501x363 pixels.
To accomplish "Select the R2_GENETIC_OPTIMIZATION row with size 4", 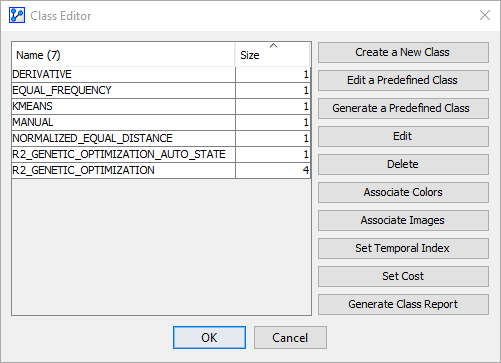I will pyautogui.click(x=161, y=170).
